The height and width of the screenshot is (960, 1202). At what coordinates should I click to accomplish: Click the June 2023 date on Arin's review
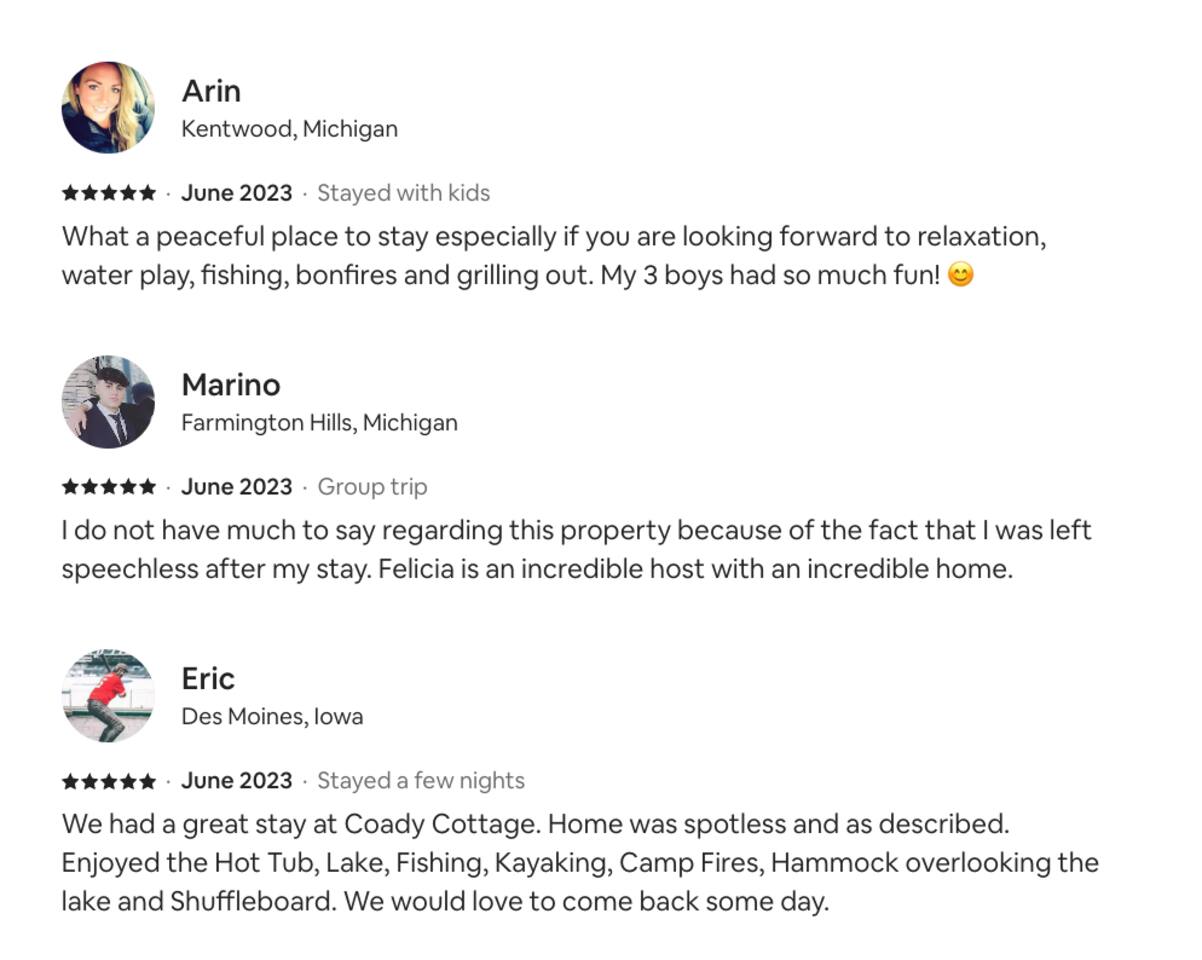(237, 193)
